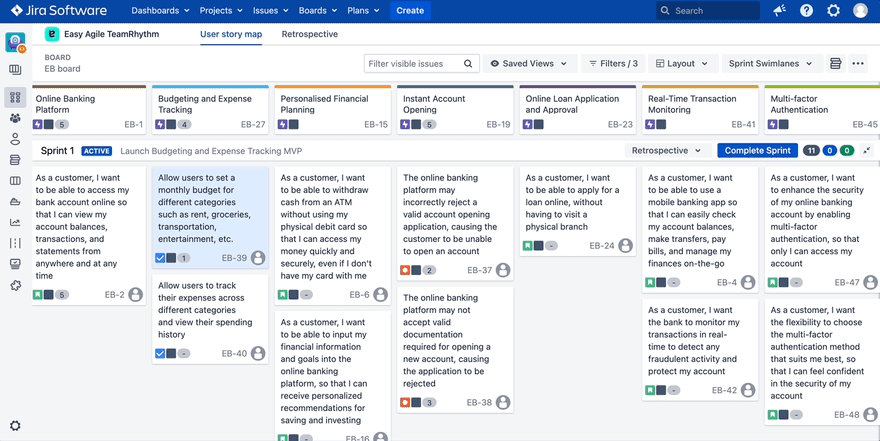Open Jira settings gear in top bar
This screenshot has height=441, width=880.
click(833, 11)
